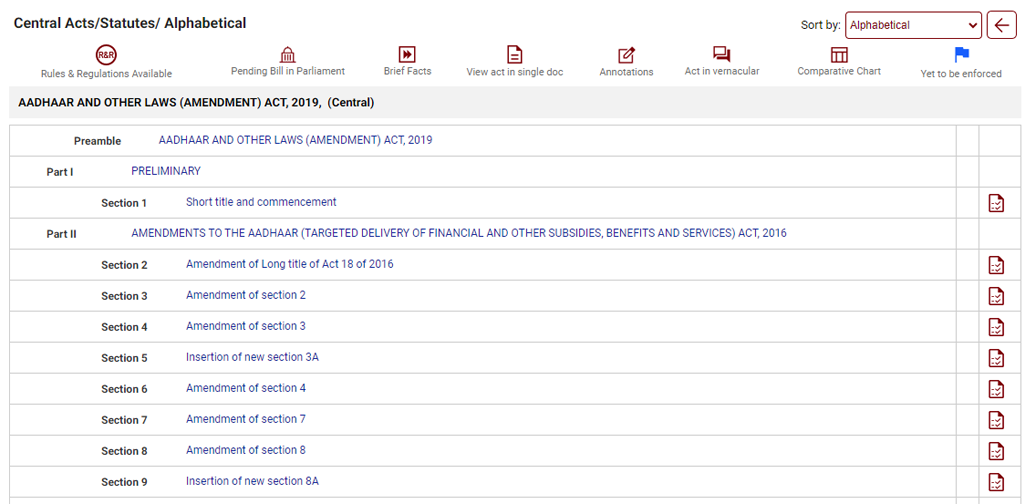Open the Comparative Chart icon

(839, 54)
